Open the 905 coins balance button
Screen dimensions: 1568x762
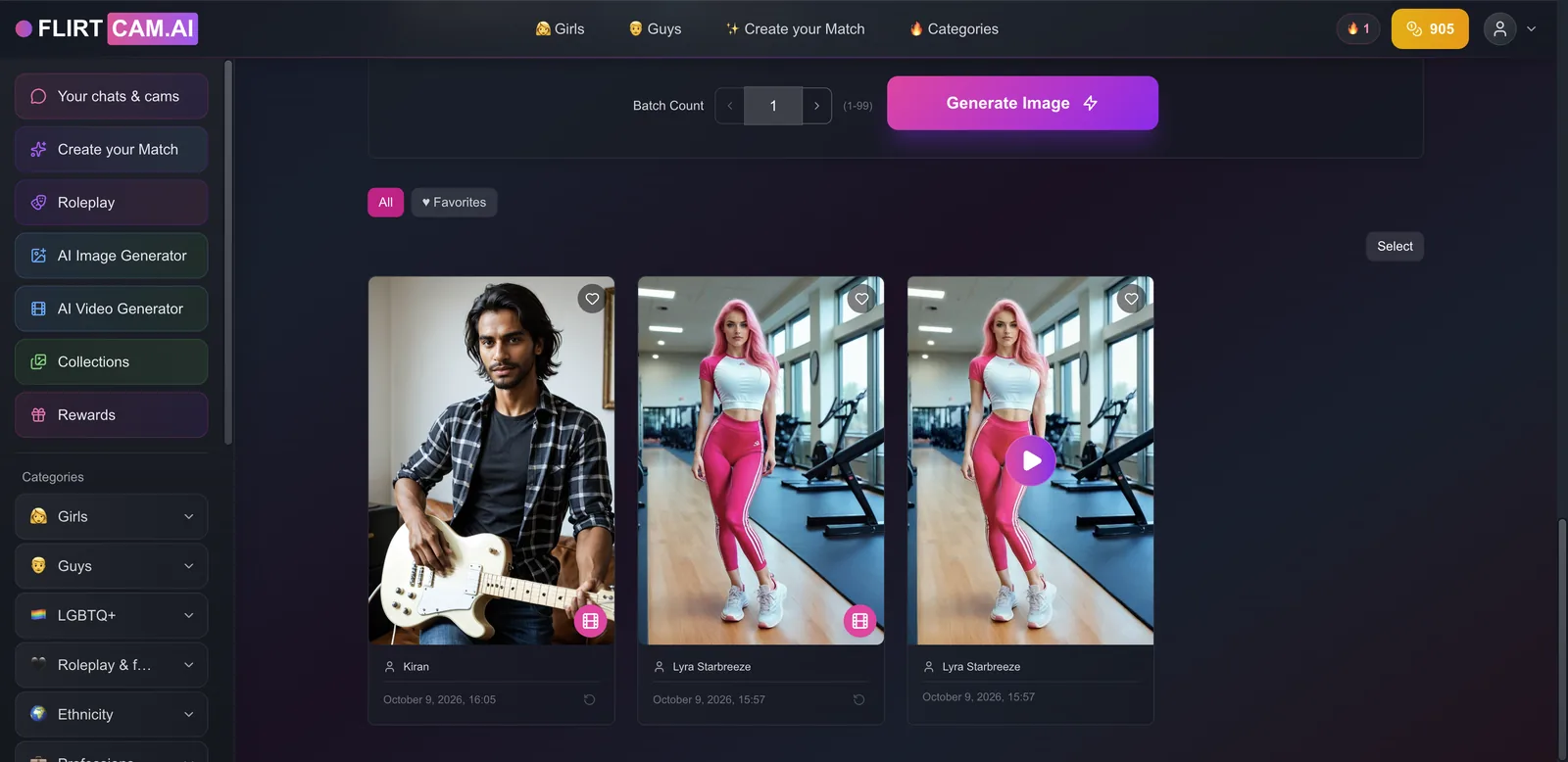[1430, 28]
